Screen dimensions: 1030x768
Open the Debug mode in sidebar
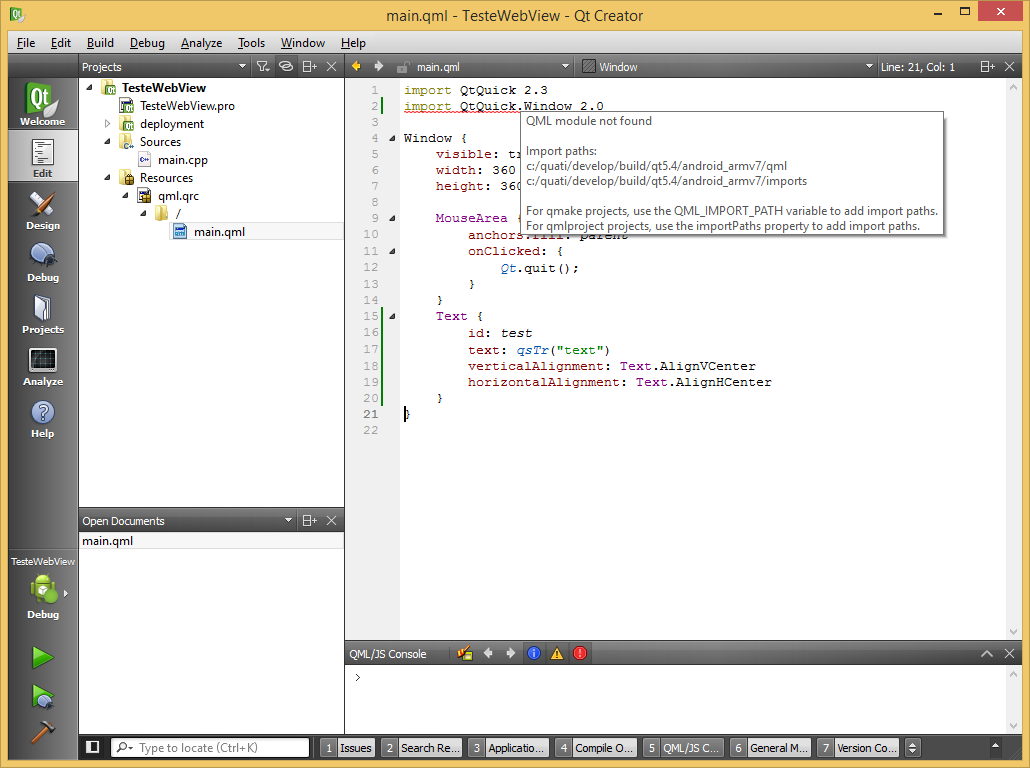[42, 262]
